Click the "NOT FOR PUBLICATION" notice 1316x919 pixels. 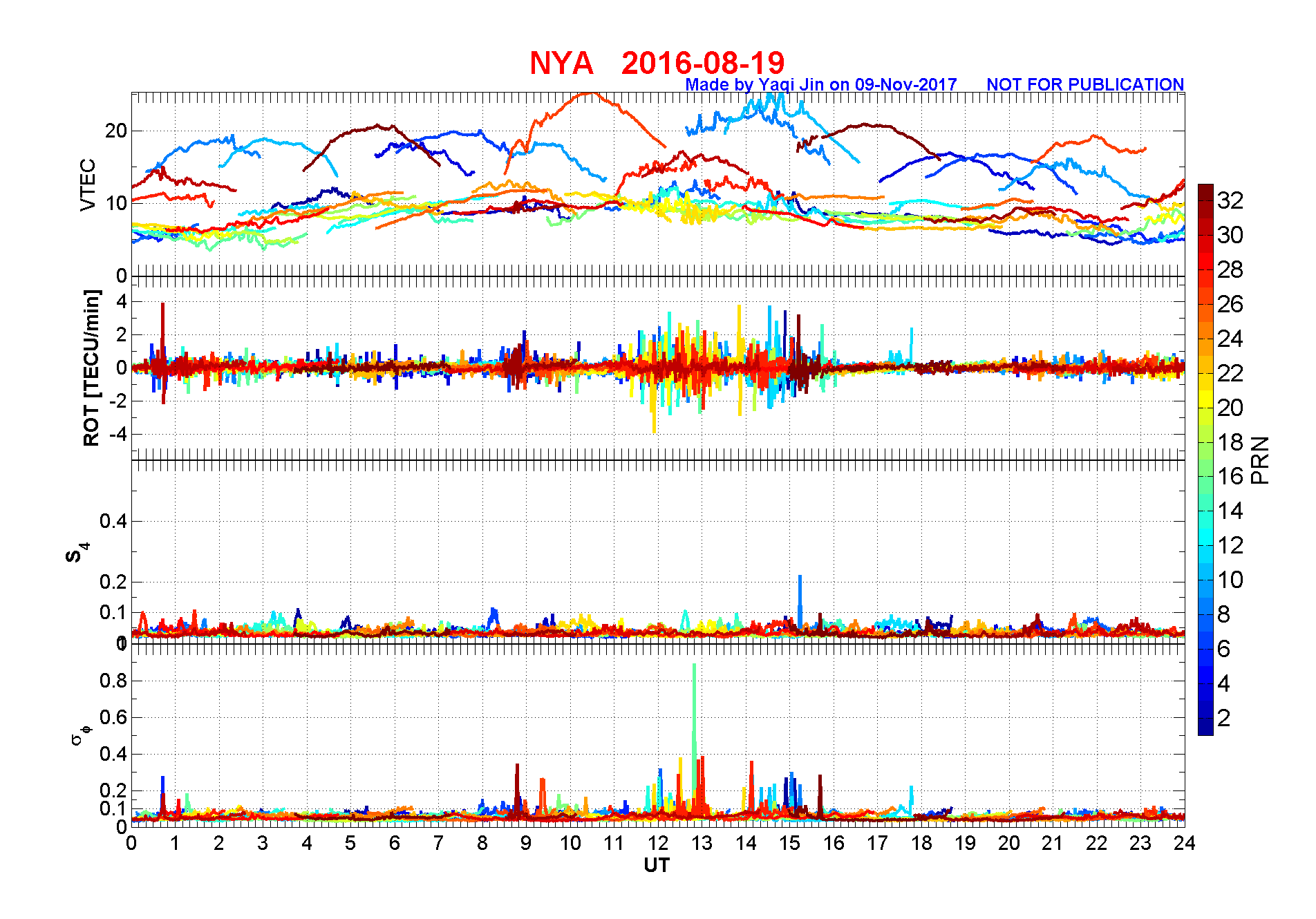(x=1085, y=84)
